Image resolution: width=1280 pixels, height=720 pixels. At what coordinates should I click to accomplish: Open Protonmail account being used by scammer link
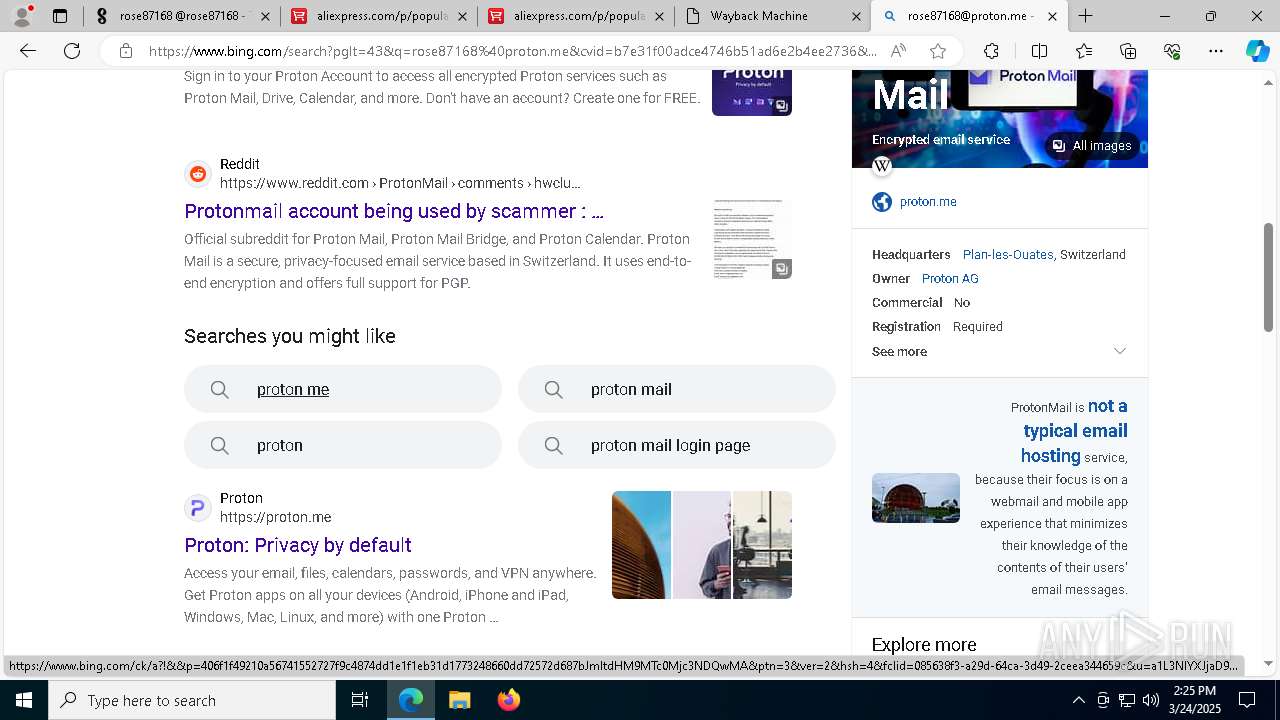(394, 211)
